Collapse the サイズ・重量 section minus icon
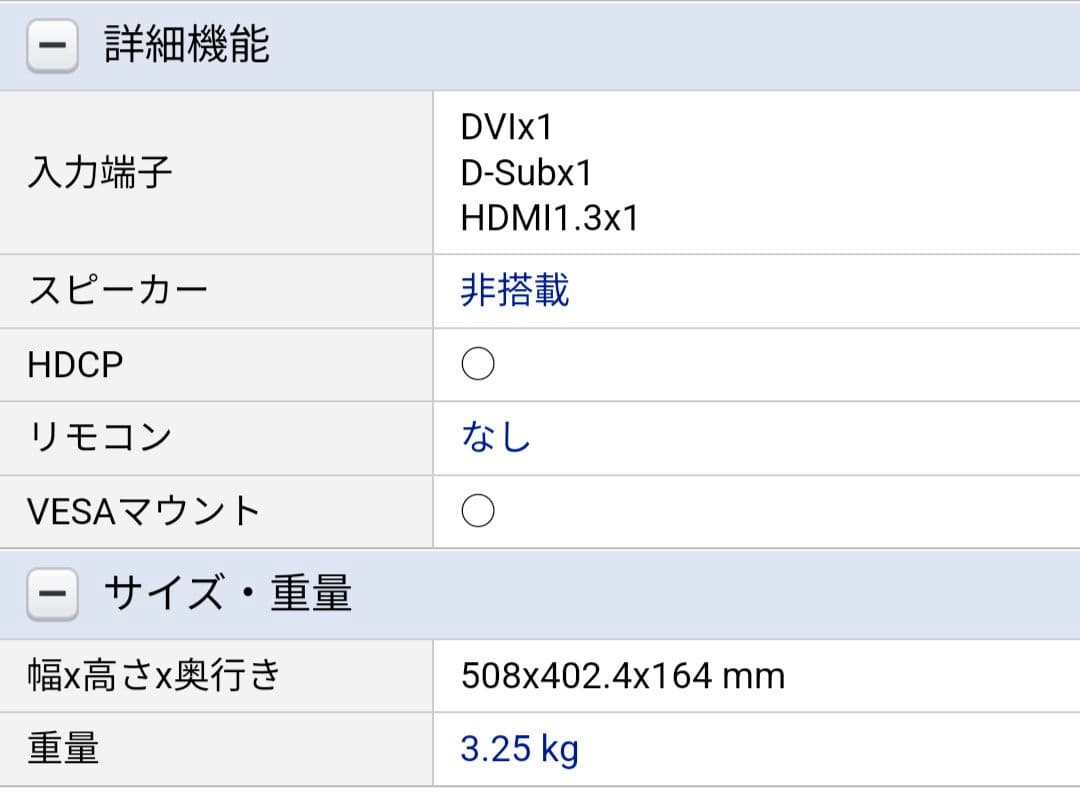This screenshot has height=800, width=1080. 51,592
